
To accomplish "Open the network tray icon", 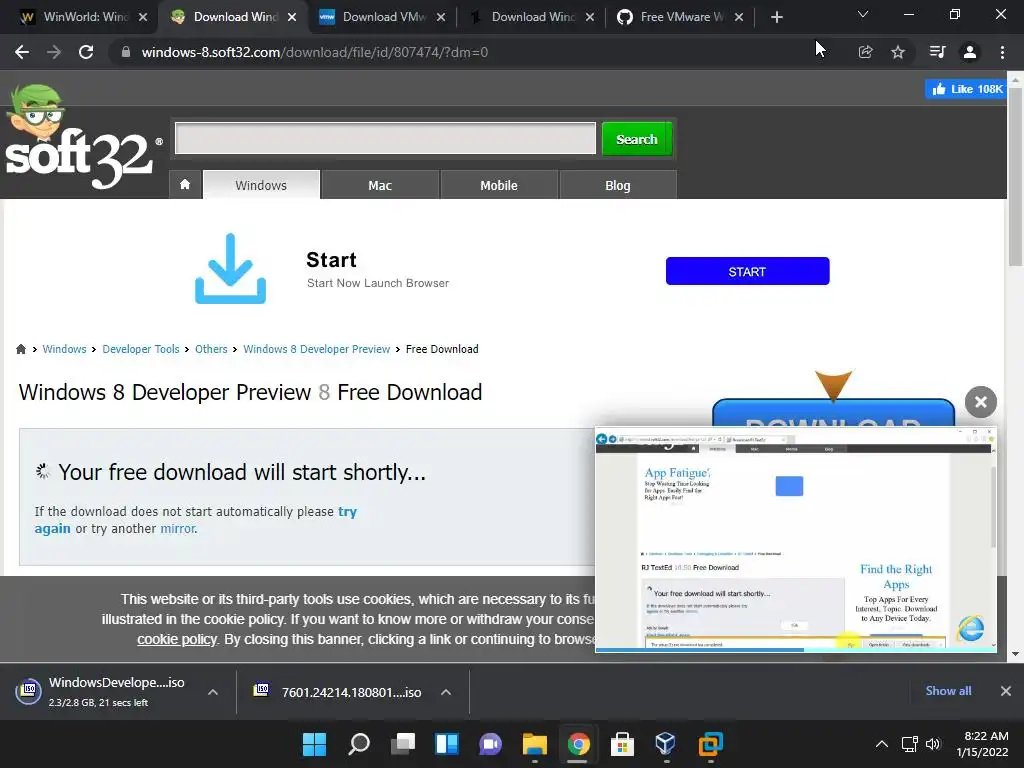I will coord(909,744).
